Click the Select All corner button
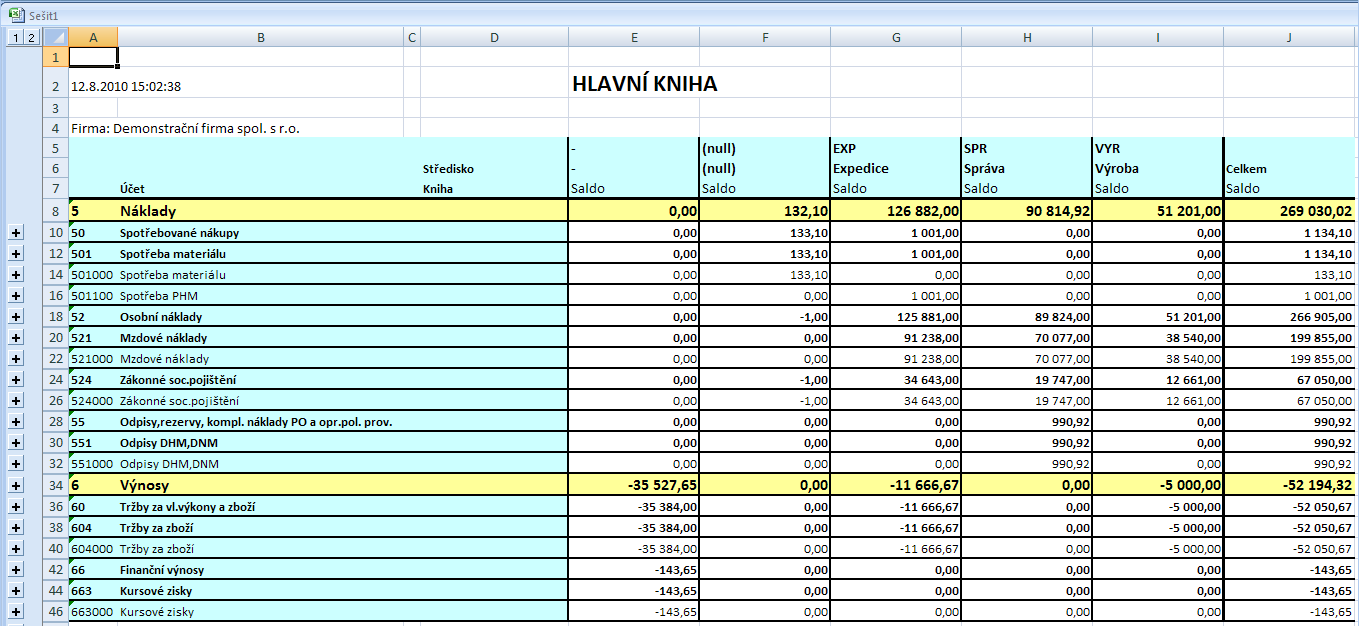 [55, 38]
